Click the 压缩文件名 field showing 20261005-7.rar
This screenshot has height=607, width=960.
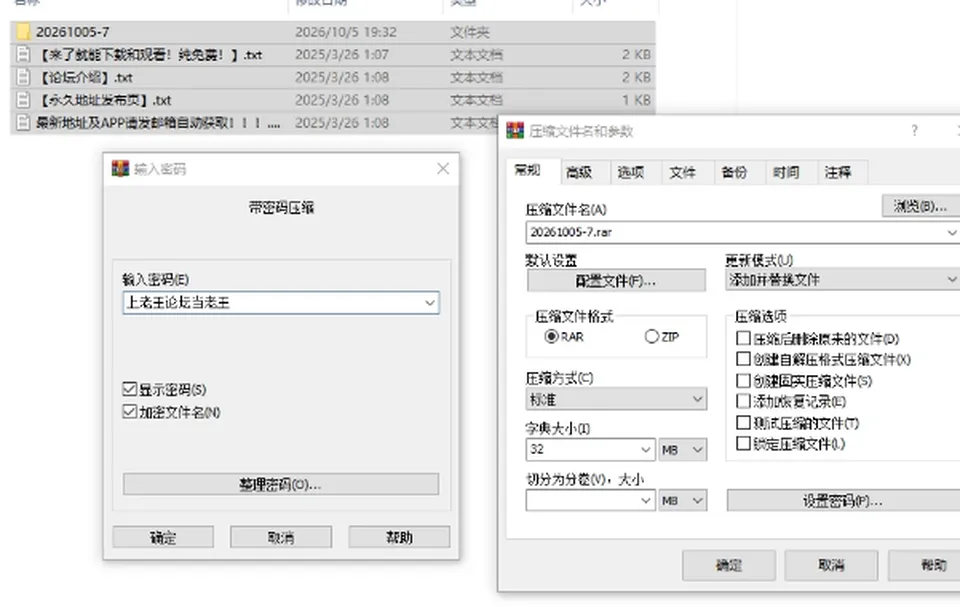point(742,232)
